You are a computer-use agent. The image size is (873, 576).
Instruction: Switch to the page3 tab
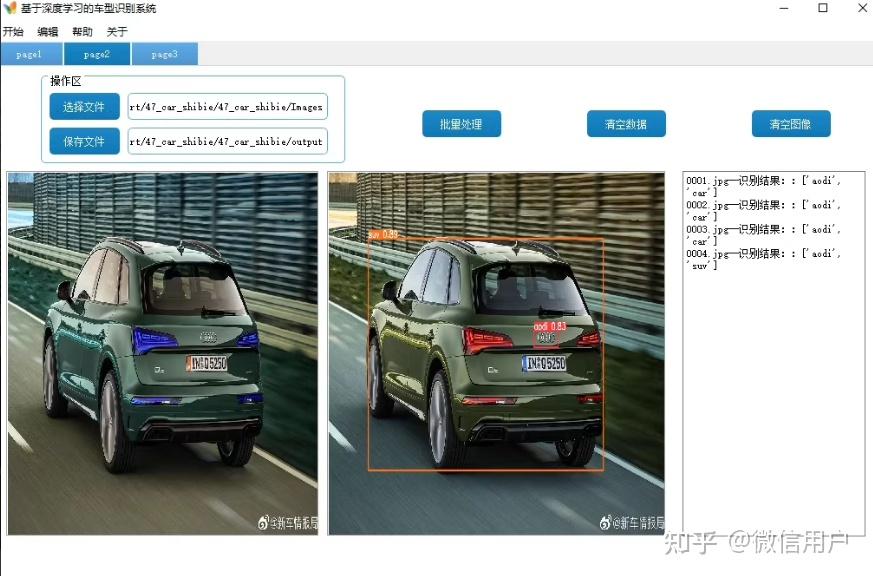point(164,55)
